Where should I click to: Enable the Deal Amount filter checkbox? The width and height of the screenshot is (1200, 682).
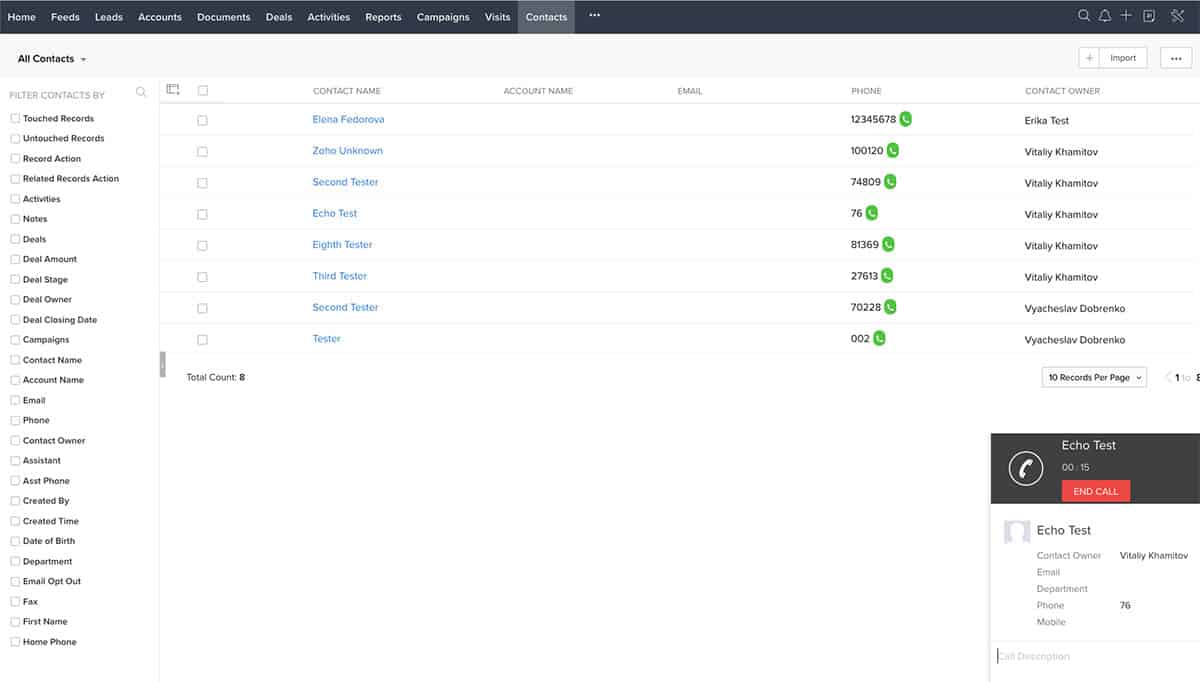[x=15, y=259]
